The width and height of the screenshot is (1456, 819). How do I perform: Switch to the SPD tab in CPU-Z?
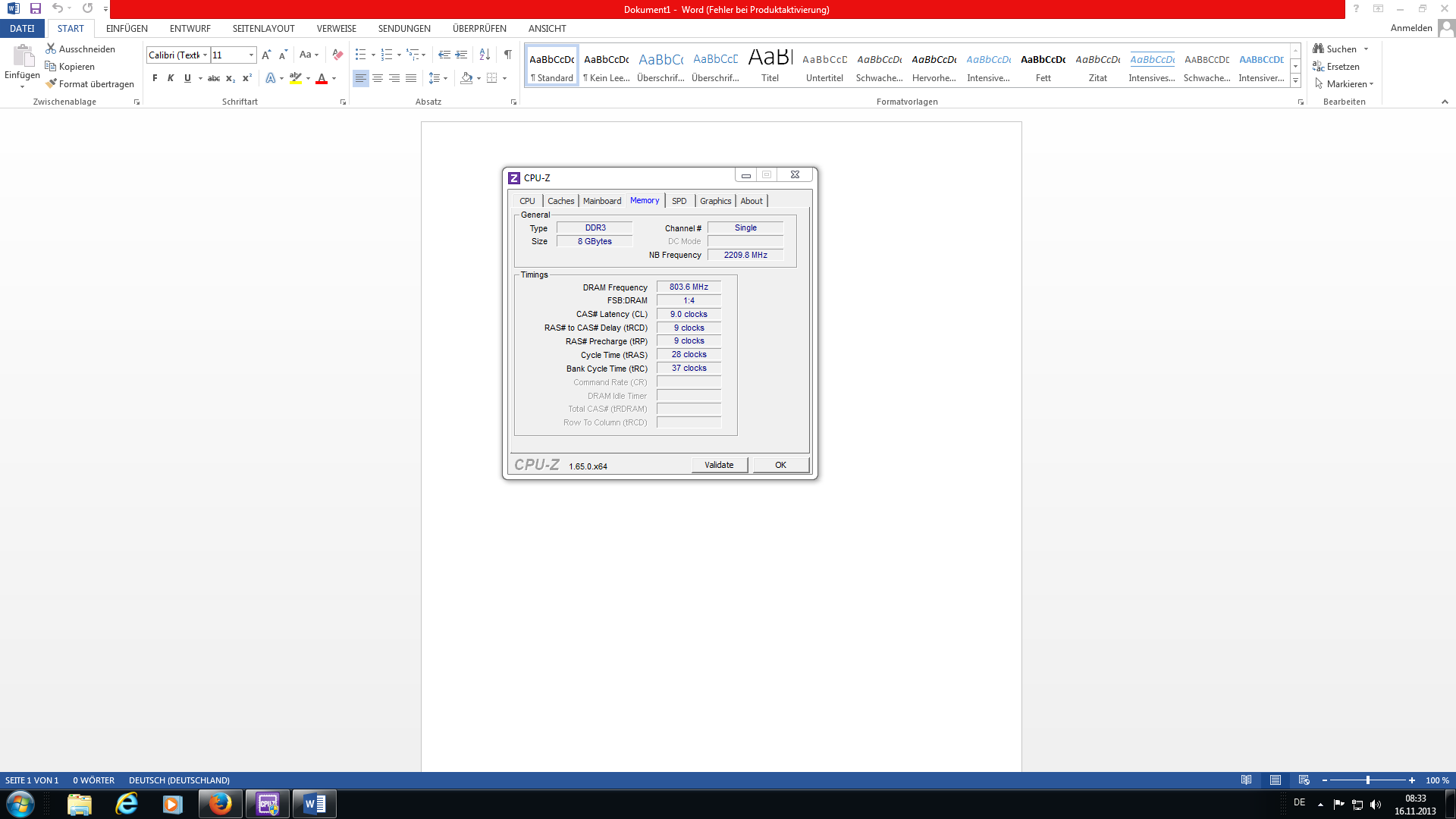pos(679,201)
